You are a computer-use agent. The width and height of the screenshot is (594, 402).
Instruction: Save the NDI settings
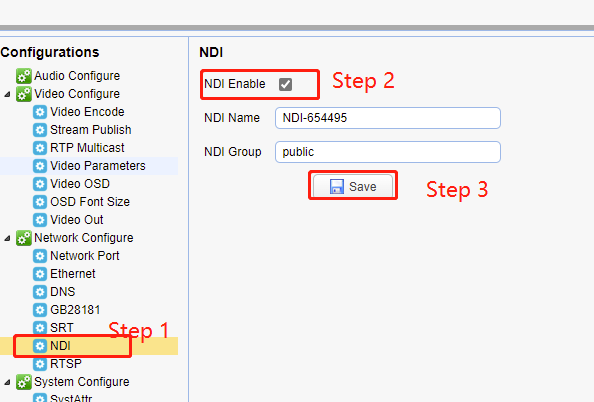click(x=353, y=186)
